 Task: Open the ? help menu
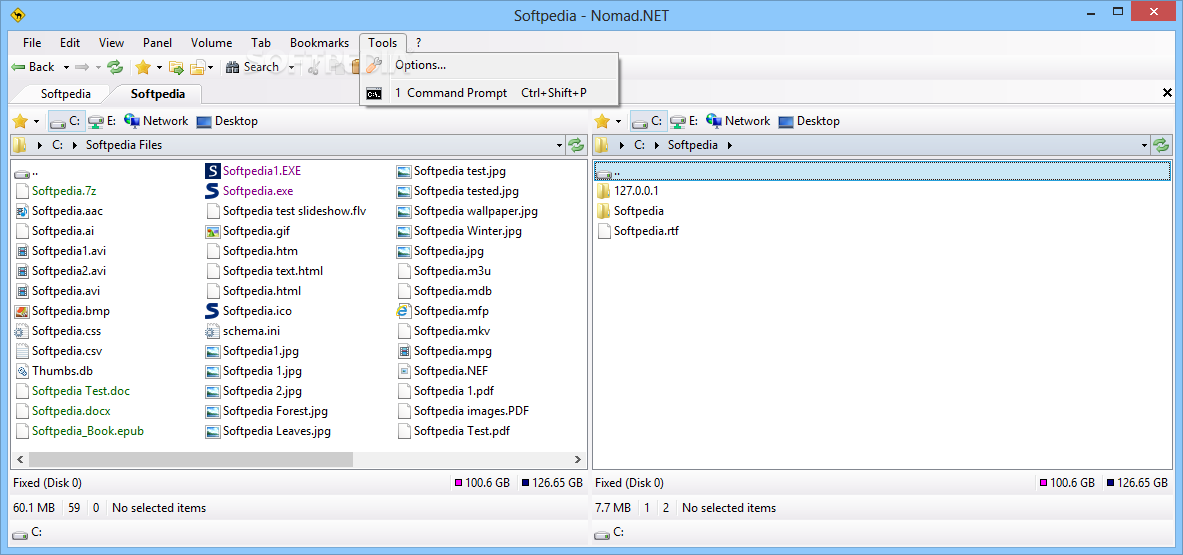click(419, 43)
